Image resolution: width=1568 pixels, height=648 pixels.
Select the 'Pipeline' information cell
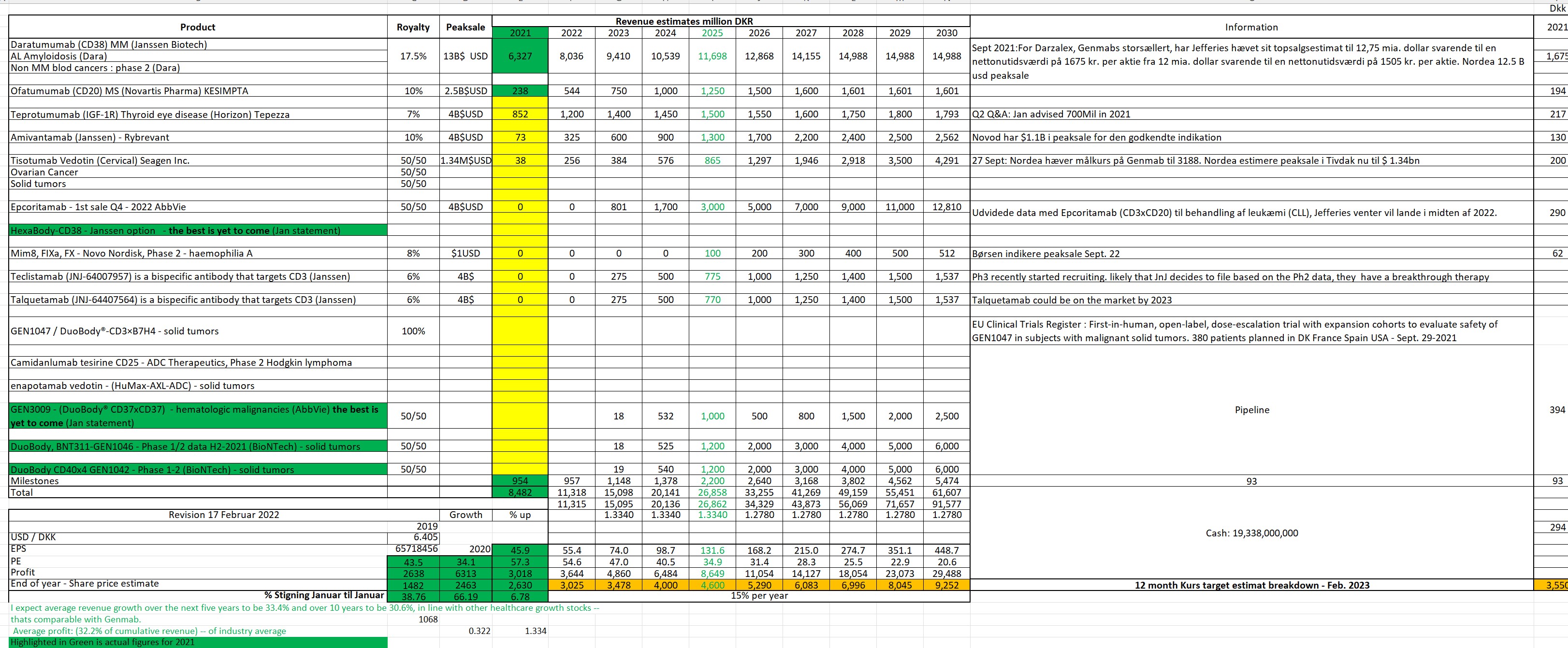pos(1251,410)
